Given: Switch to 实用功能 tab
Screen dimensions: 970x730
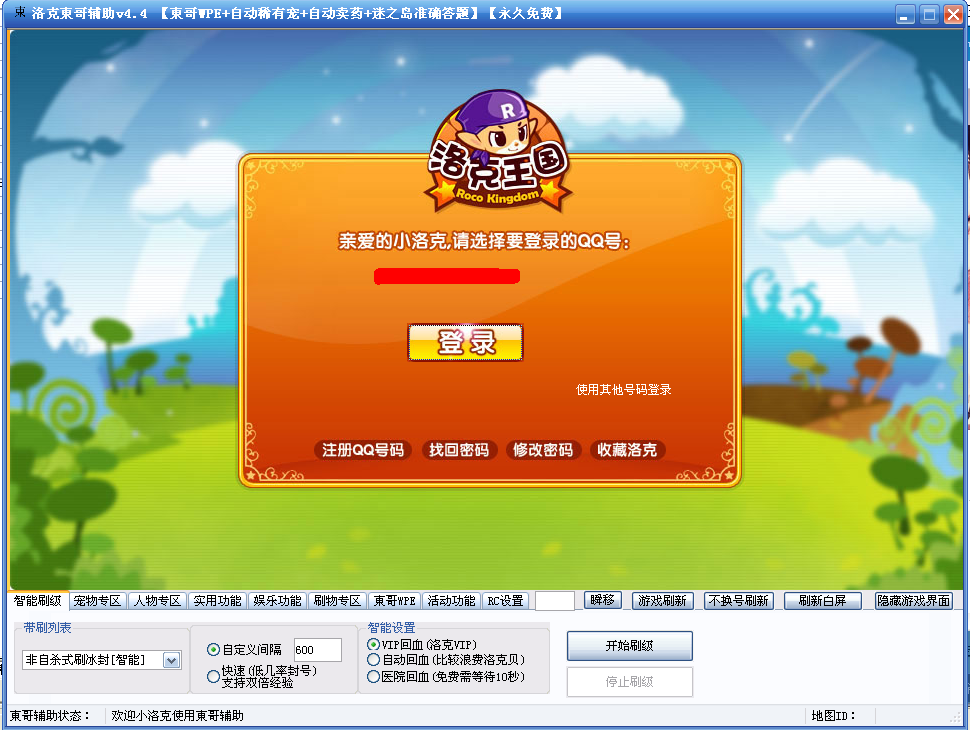Looking at the screenshot, I should [217, 601].
